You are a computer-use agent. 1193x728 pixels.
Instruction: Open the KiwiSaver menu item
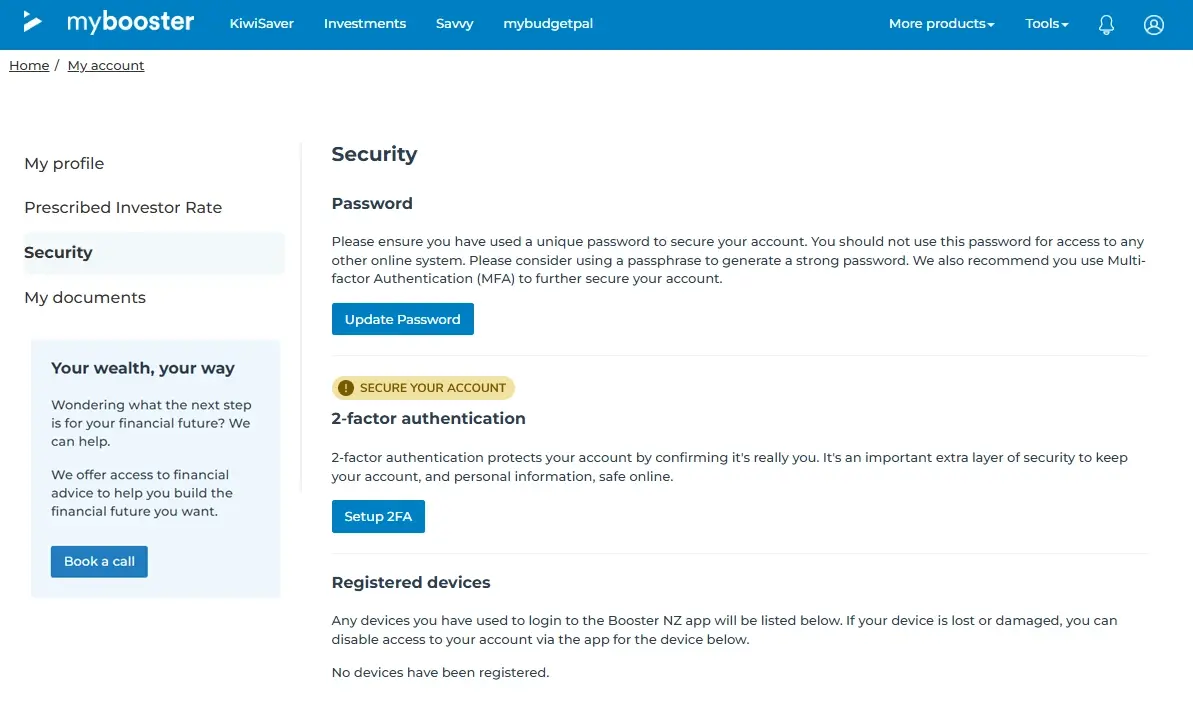pyautogui.click(x=262, y=24)
